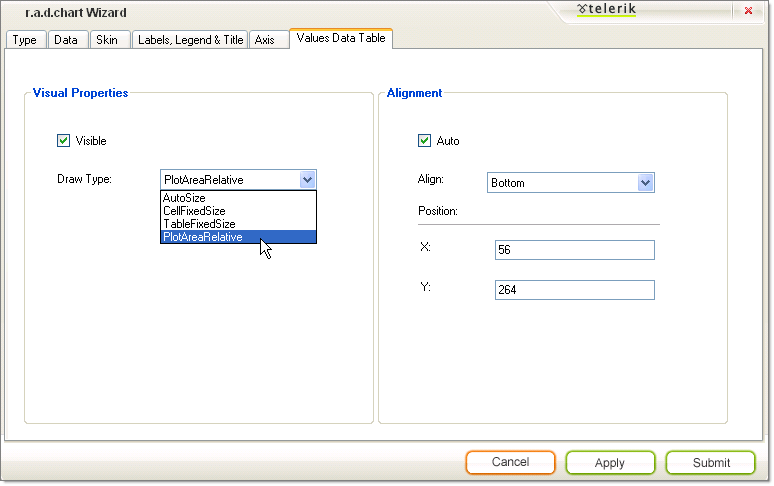
Task: Select the Values Data Table tab
Action: (341, 38)
